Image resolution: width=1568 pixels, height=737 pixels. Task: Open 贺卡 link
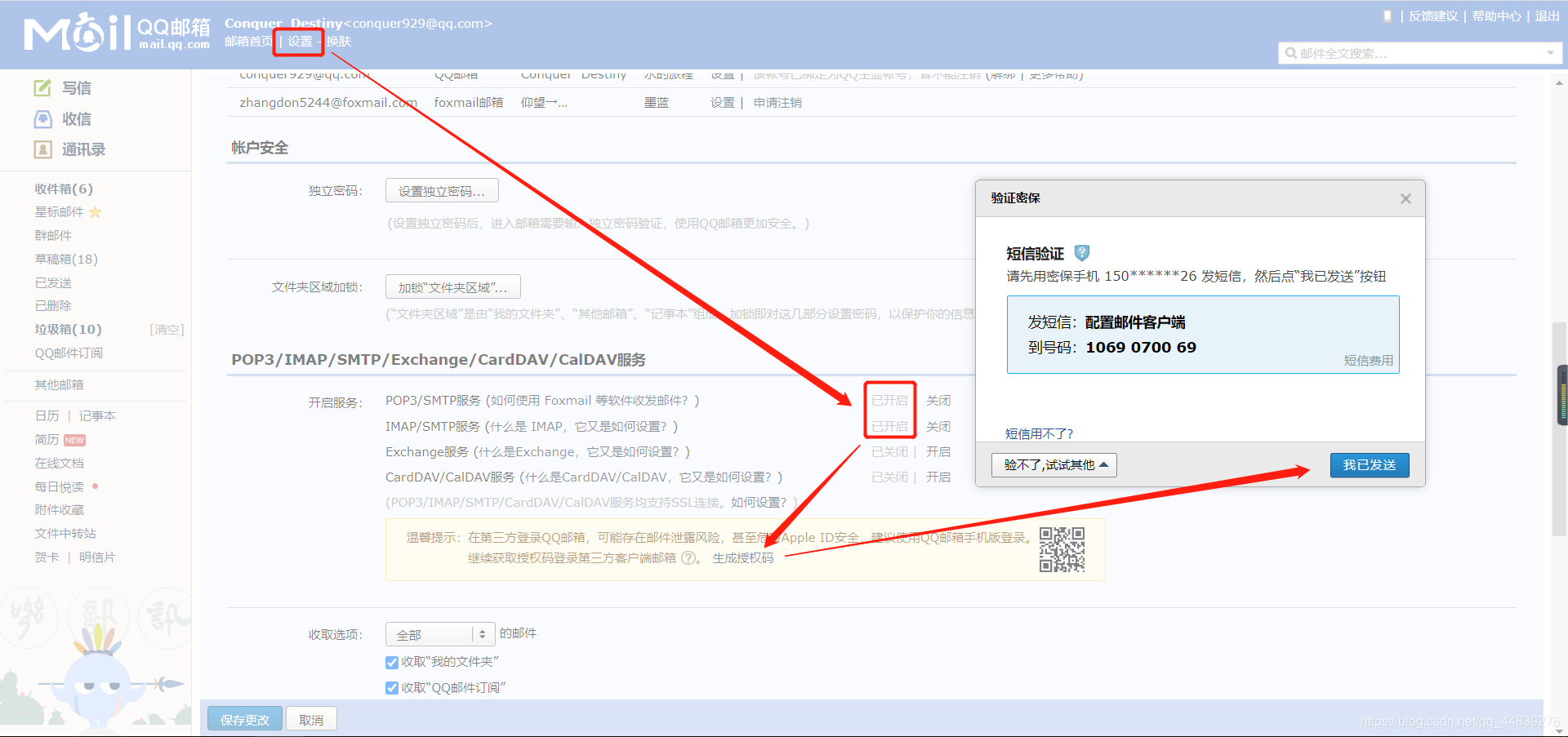click(x=47, y=557)
